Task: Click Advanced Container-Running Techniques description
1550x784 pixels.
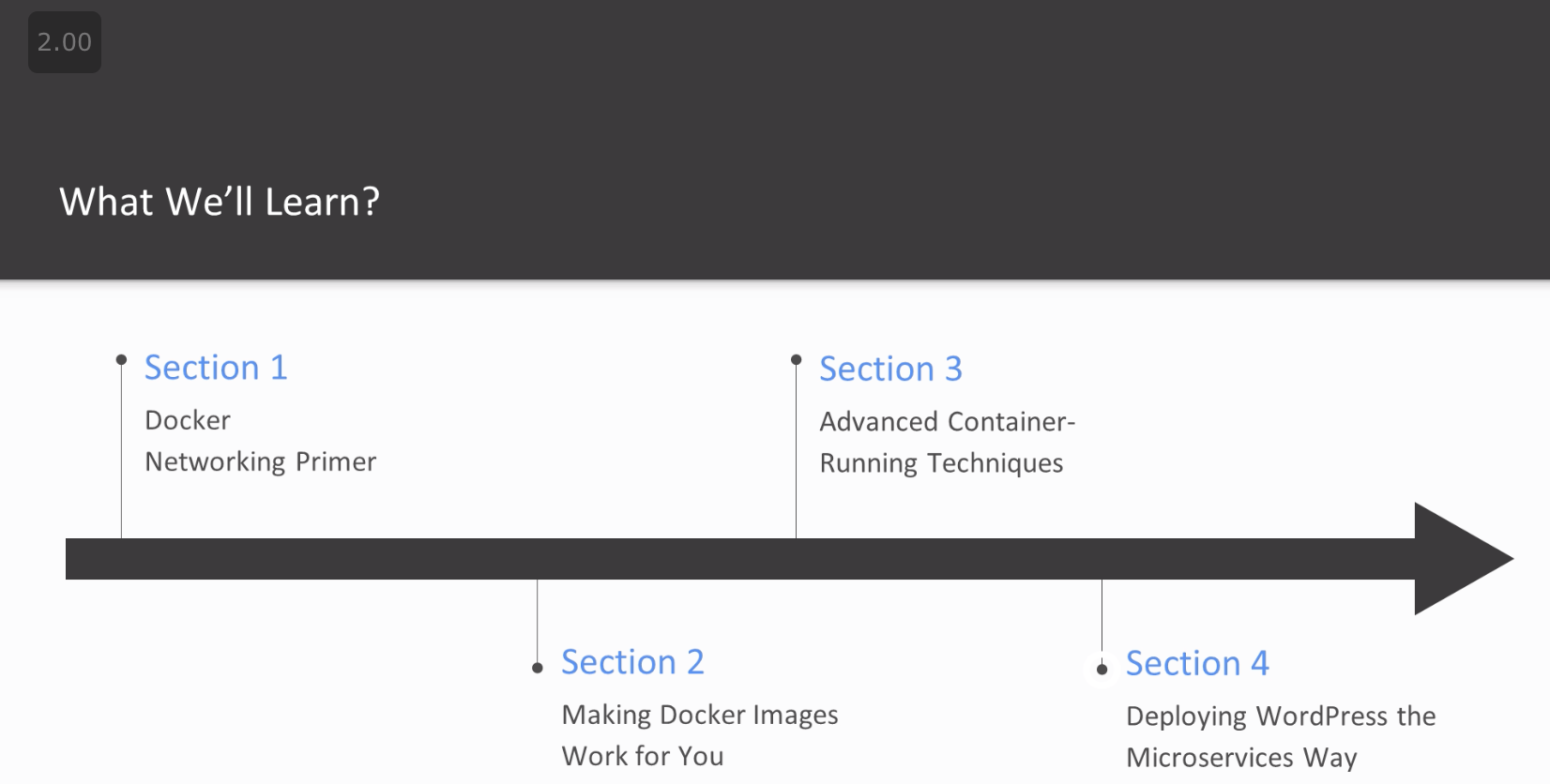Action: [947, 443]
